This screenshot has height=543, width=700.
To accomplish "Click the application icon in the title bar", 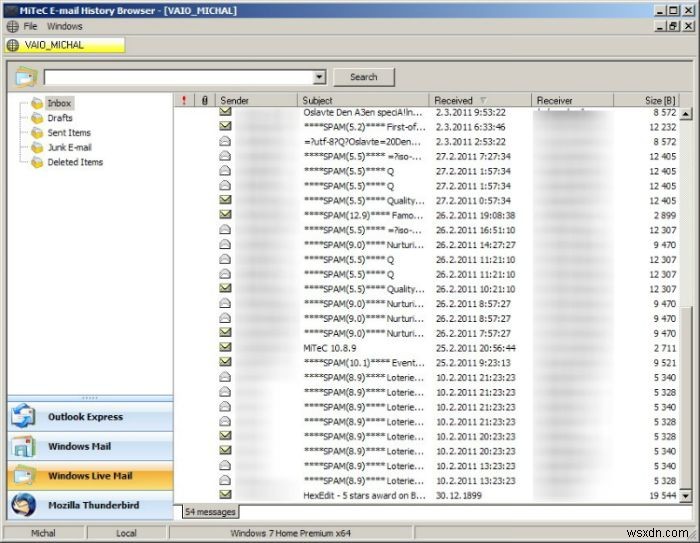I will 11,10.
